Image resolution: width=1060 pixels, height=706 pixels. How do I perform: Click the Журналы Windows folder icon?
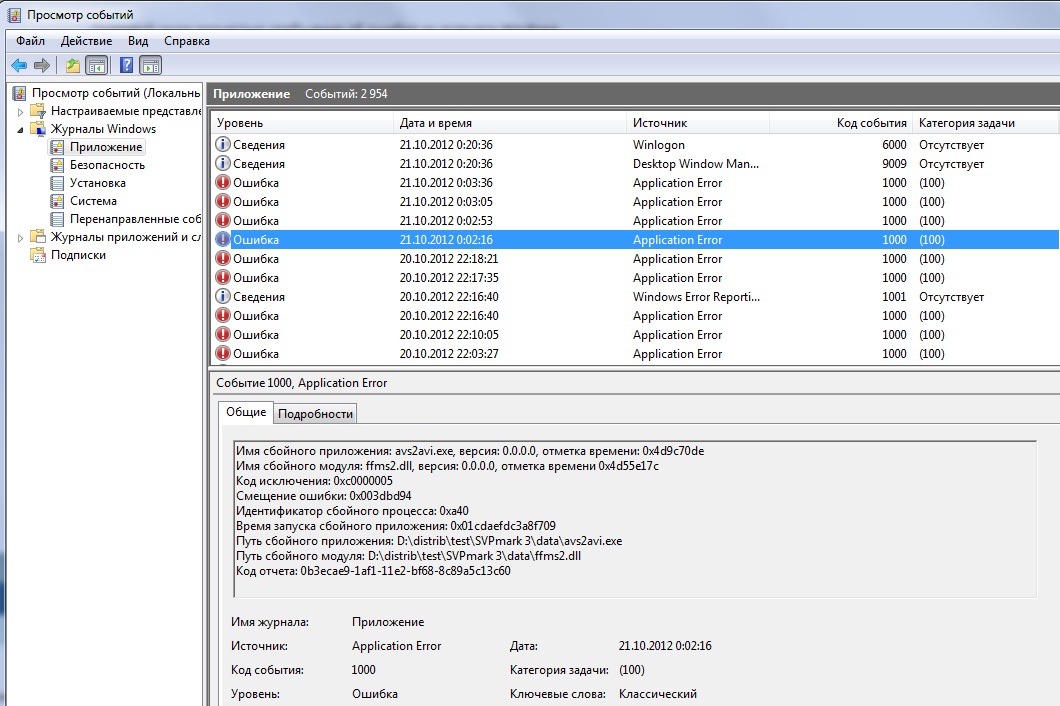click(x=39, y=129)
